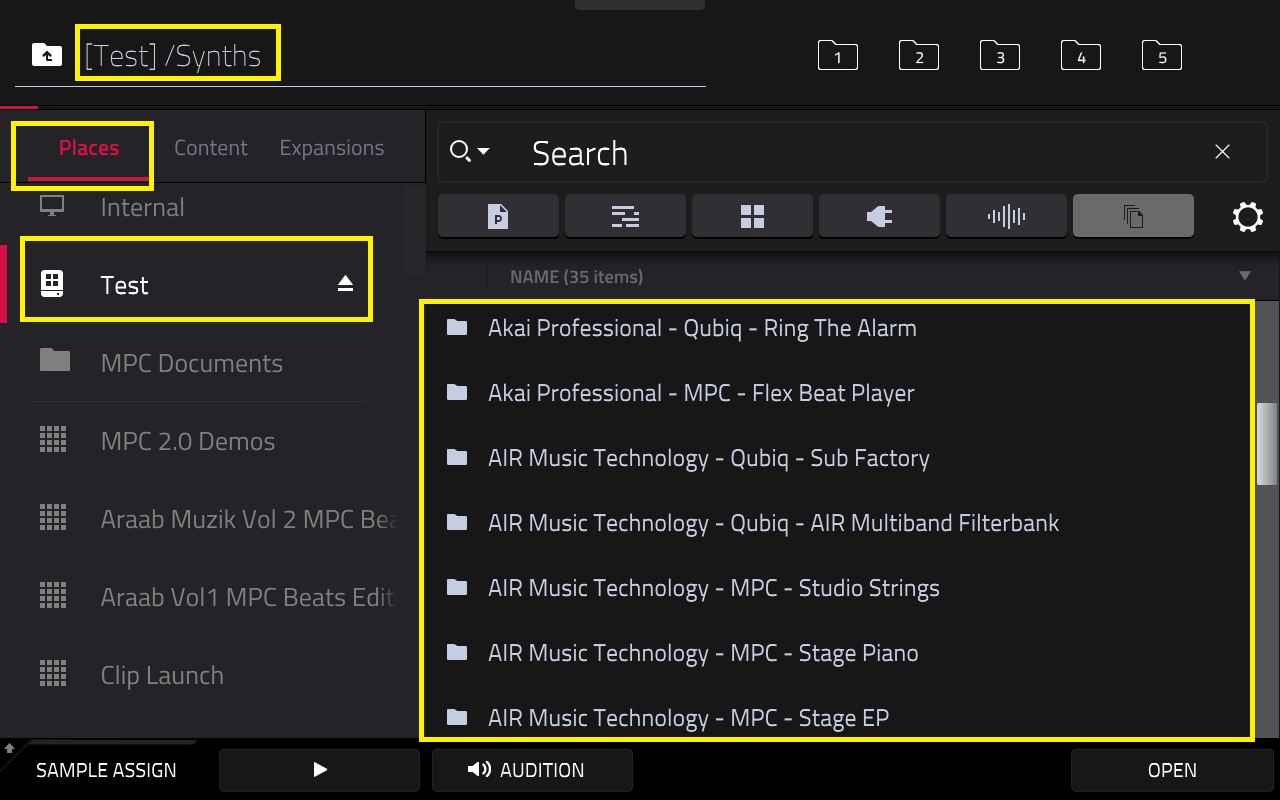
Task: Click folder icon beside Studio Strings
Action: coord(457,587)
